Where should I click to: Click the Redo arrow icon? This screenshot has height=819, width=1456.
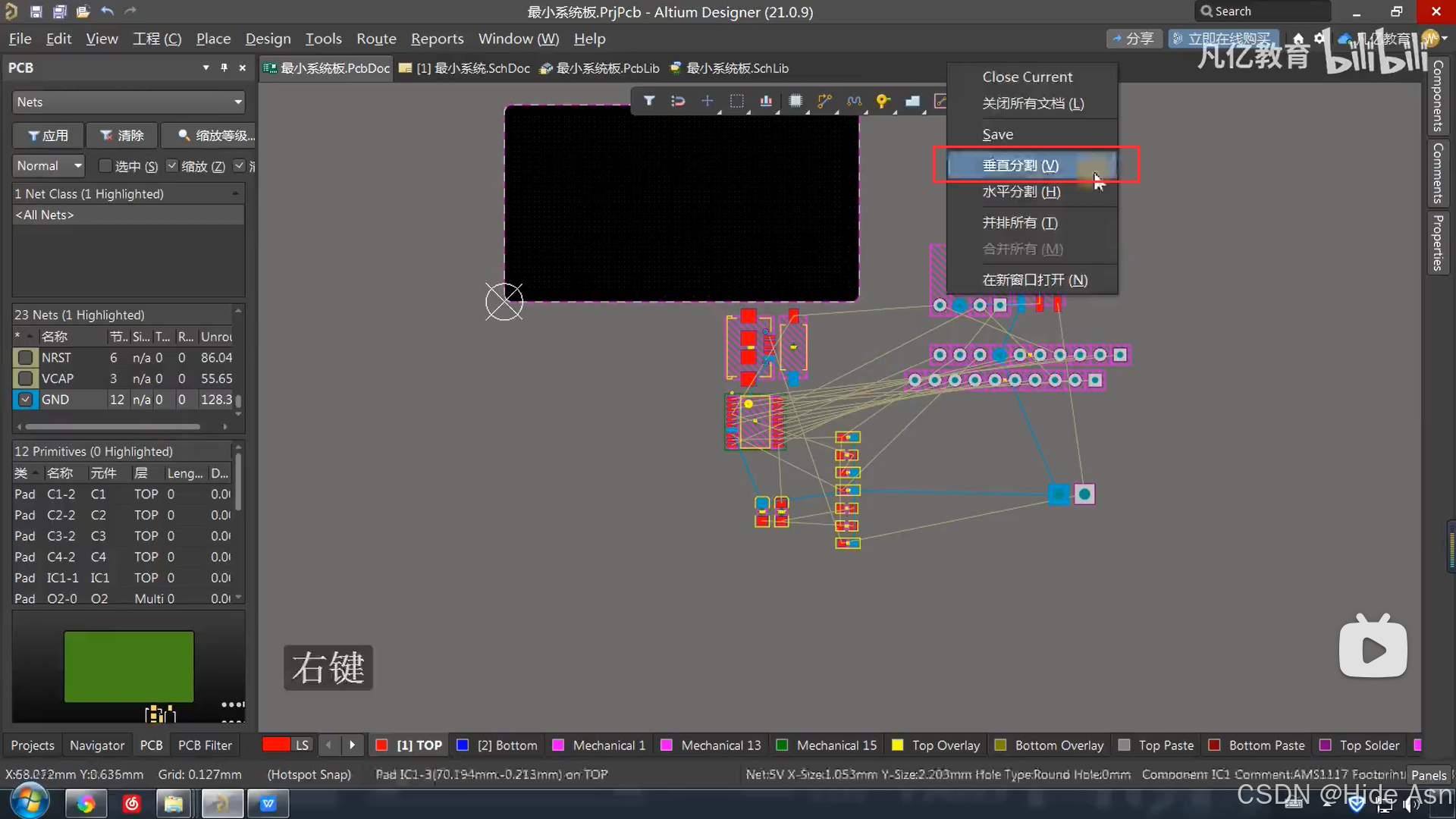click(130, 11)
